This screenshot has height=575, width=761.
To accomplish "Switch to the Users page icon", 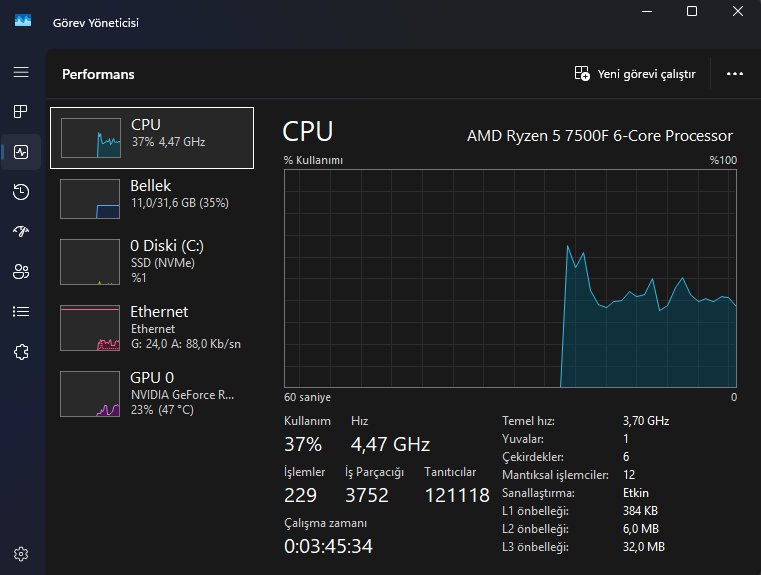I will [21, 271].
